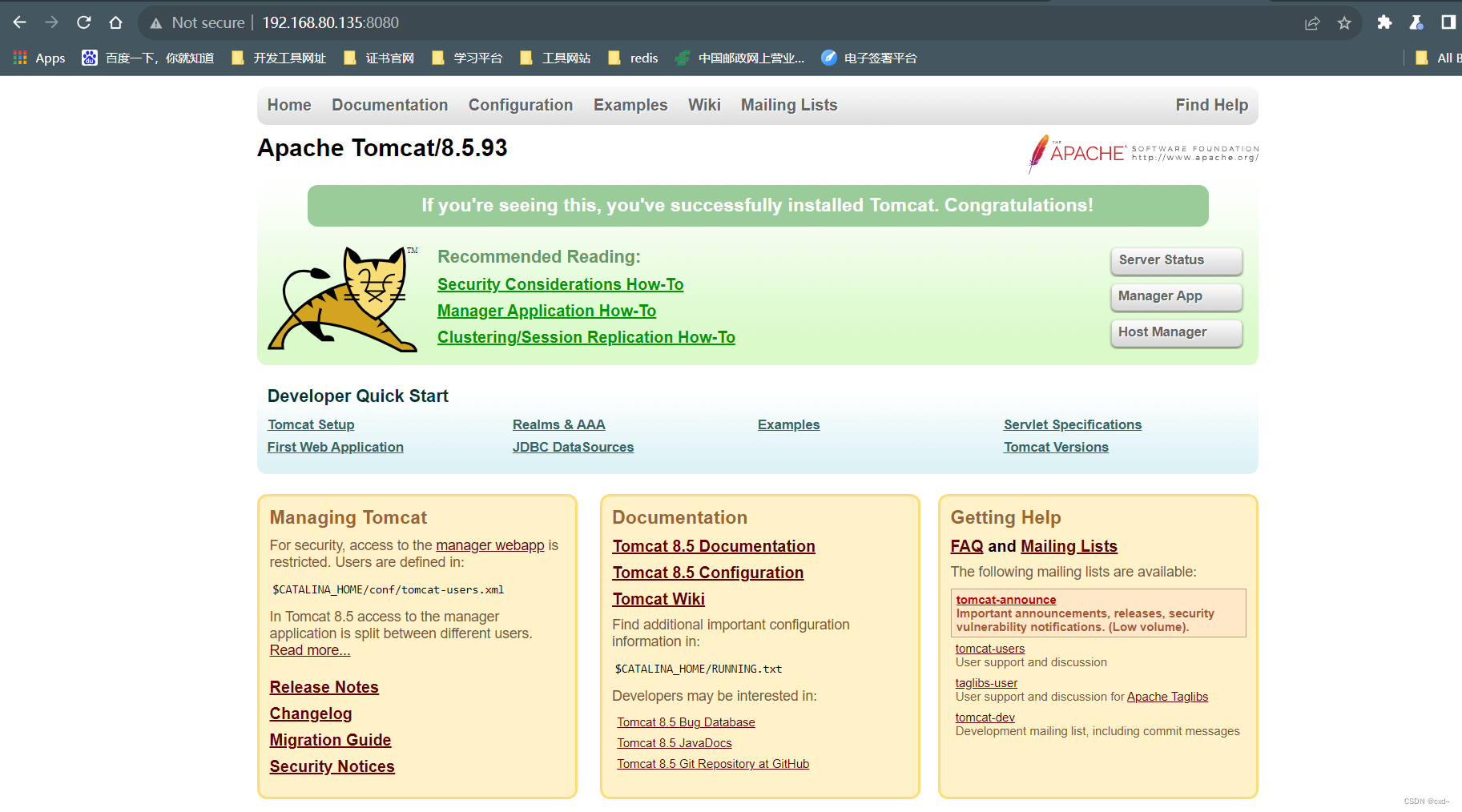1462x812 pixels.
Task: Open Tomcat 8.5 Bug Database link
Action: coord(686,722)
